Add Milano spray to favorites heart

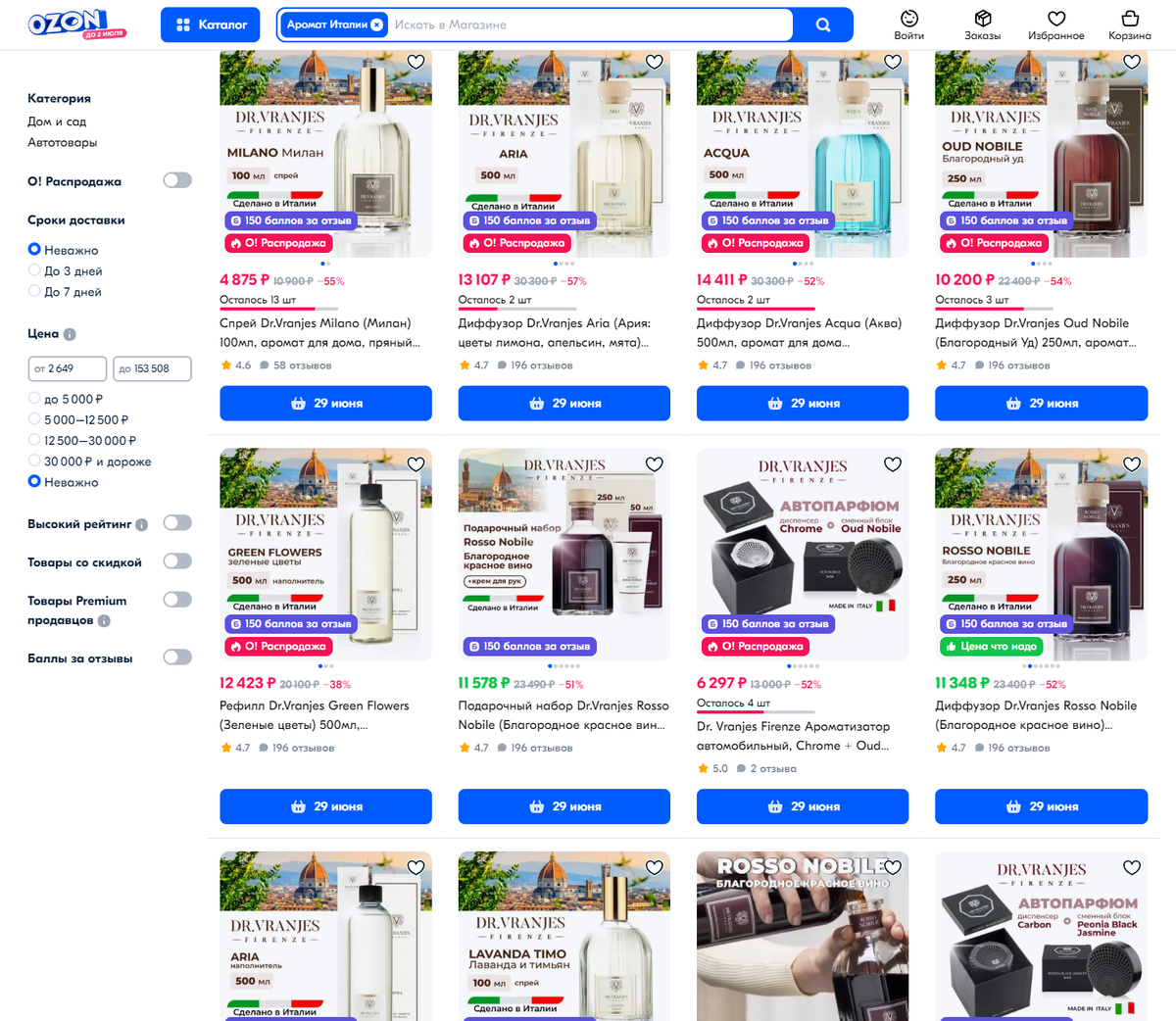[x=416, y=62]
